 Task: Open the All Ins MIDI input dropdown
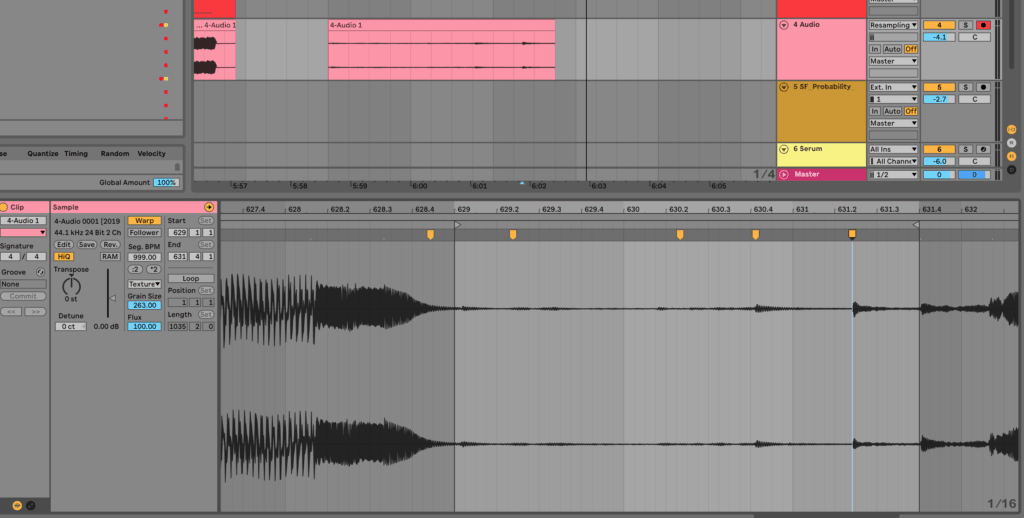(x=893, y=149)
